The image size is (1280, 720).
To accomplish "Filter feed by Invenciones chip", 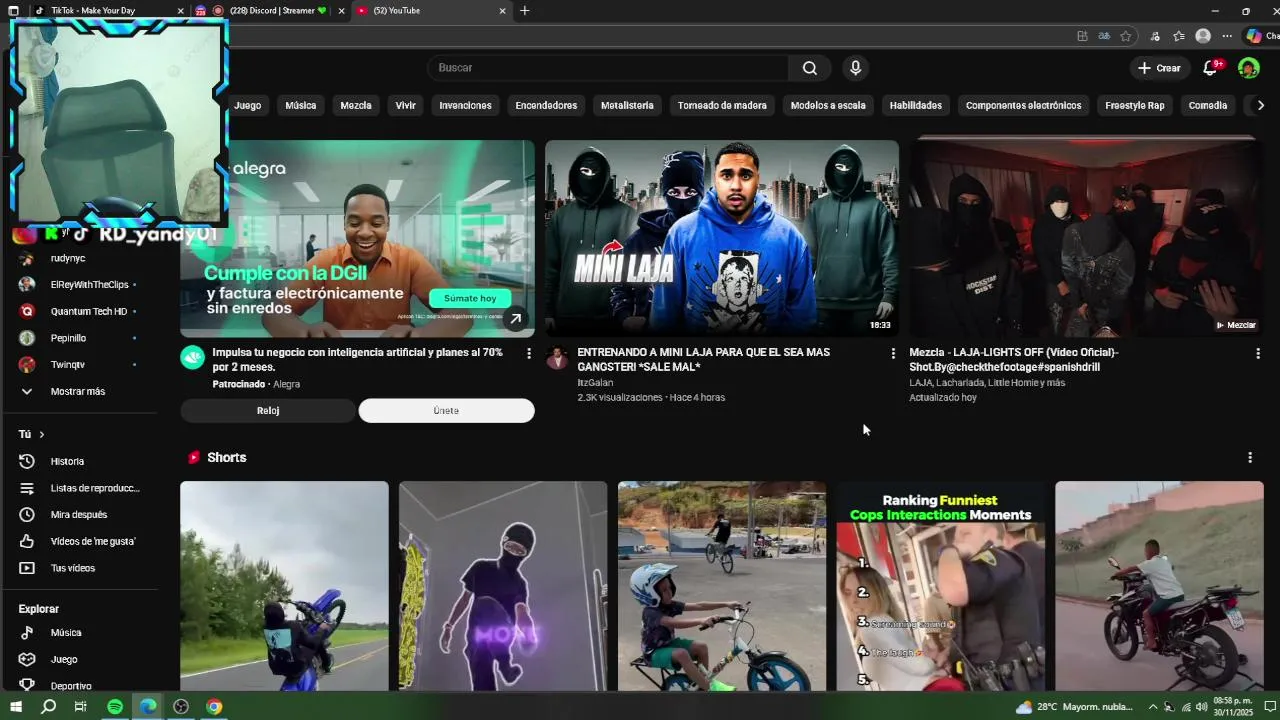I will coord(465,105).
